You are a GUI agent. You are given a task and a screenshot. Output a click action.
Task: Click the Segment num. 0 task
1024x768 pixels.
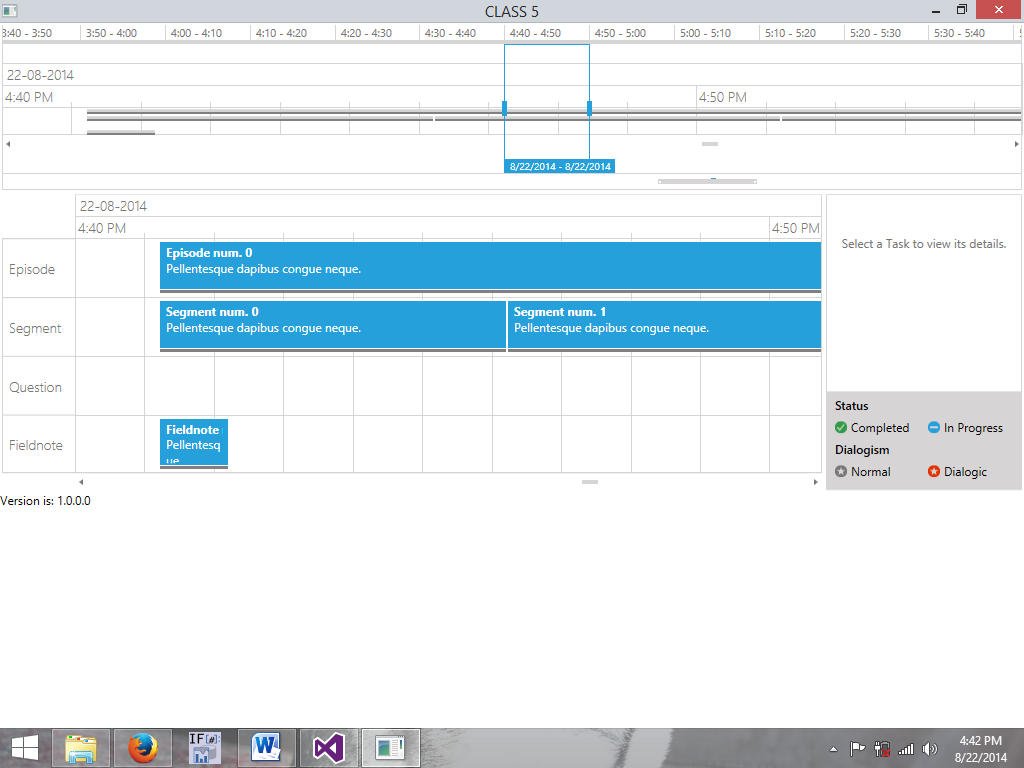332,325
